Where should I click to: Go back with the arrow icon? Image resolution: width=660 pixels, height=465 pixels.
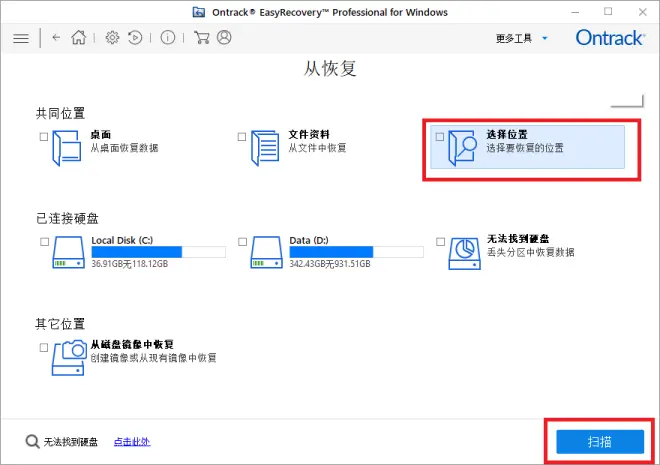pyautogui.click(x=56, y=37)
